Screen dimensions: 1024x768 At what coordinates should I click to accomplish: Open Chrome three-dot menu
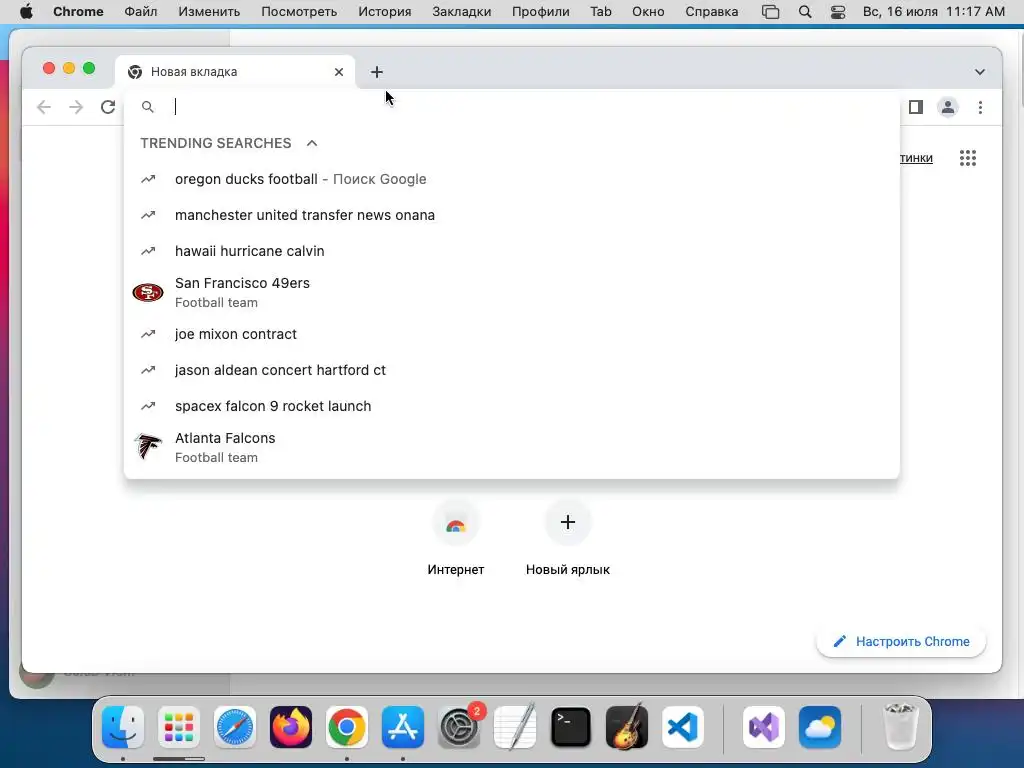[x=980, y=106]
